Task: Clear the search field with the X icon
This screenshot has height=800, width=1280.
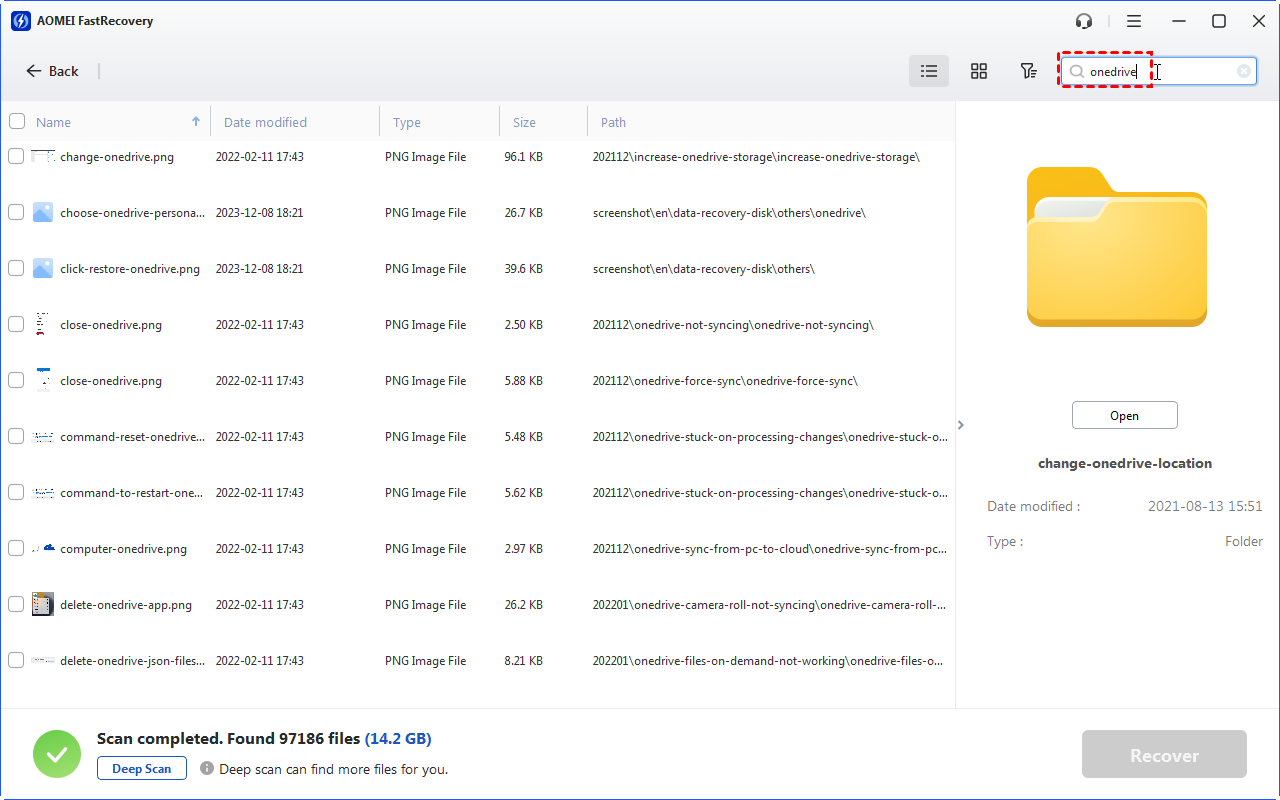Action: [x=1243, y=71]
